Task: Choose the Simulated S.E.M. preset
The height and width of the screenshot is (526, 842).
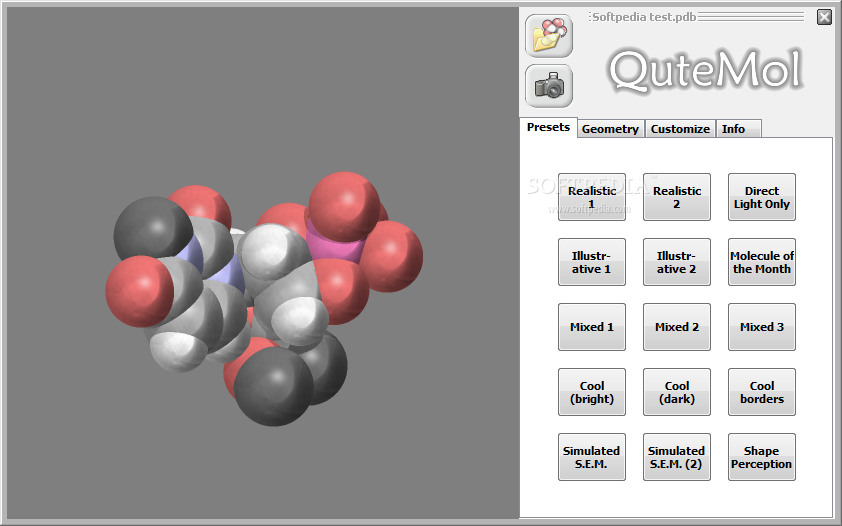Action: [x=592, y=457]
